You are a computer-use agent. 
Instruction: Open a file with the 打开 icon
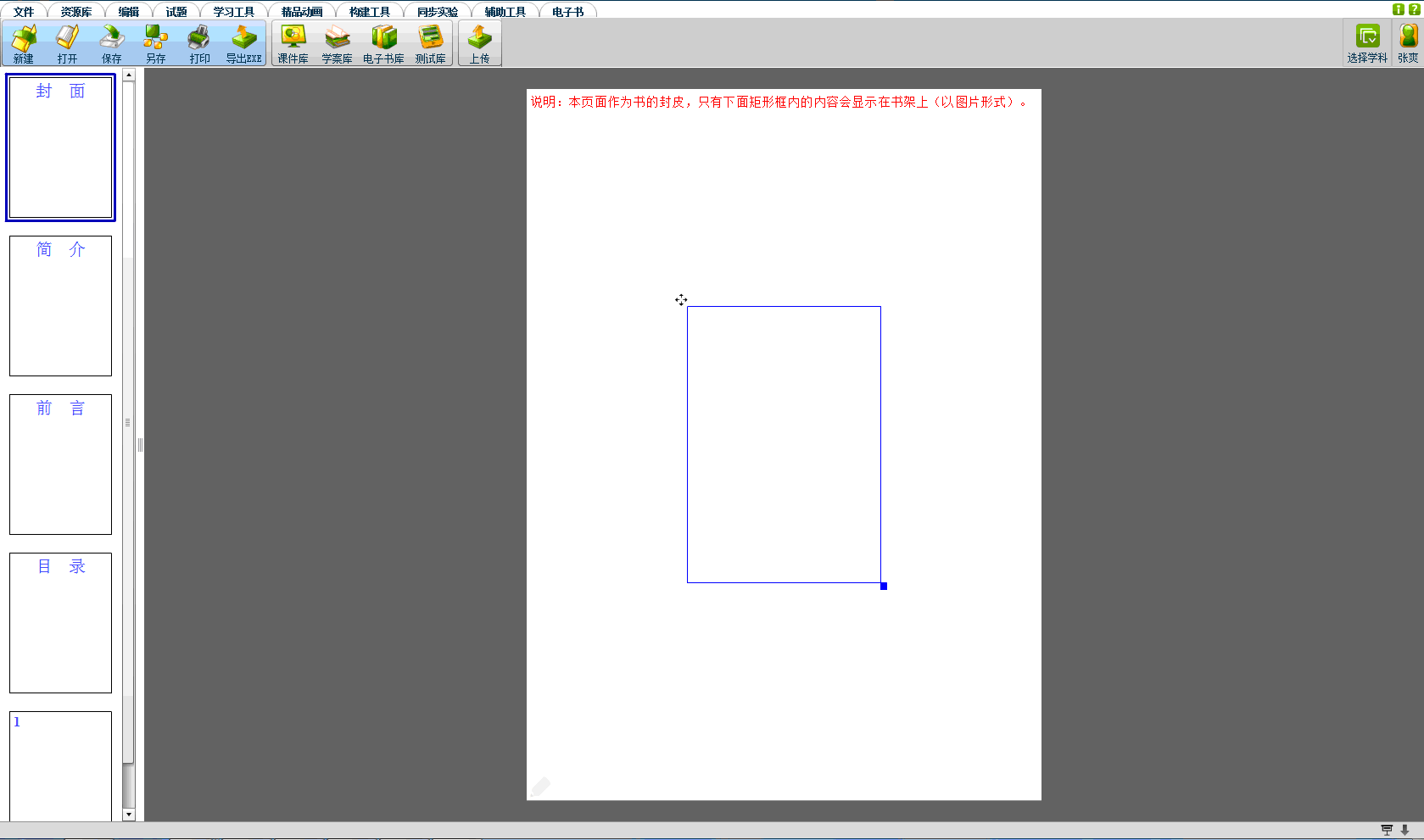[68, 43]
